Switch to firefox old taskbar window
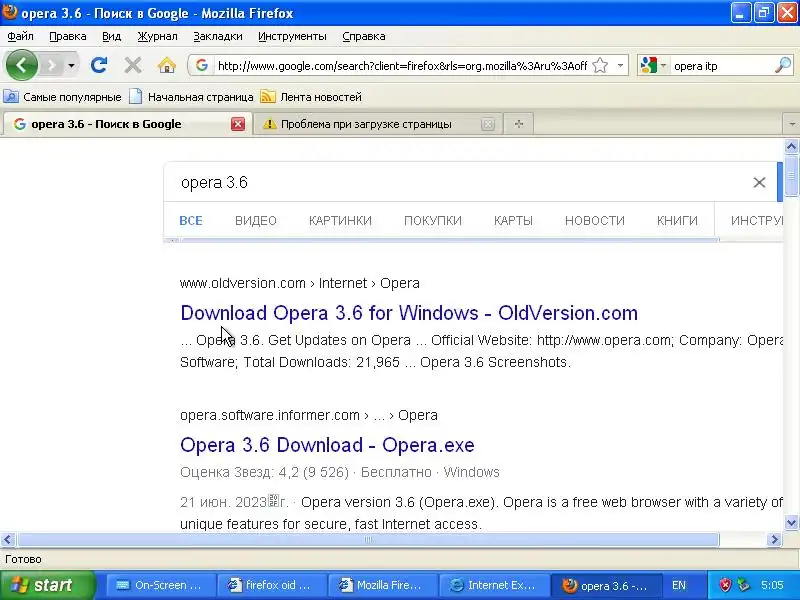Viewport: 800px width, 600px height. pyautogui.click(x=271, y=585)
